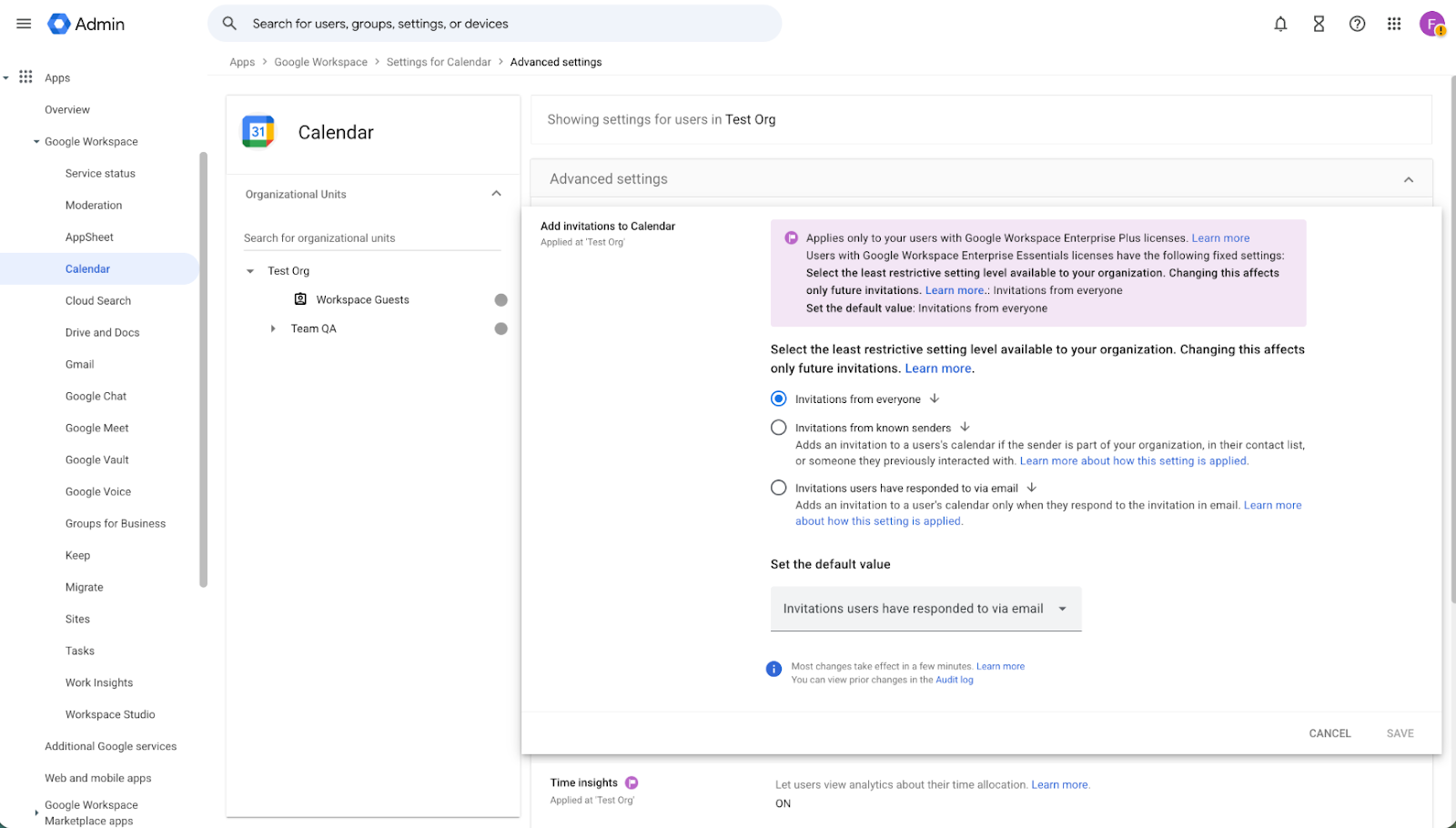The width and height of the screenshot is (1456, 828).
Task: Click the Google Admin logo
Action: (86, 24)
